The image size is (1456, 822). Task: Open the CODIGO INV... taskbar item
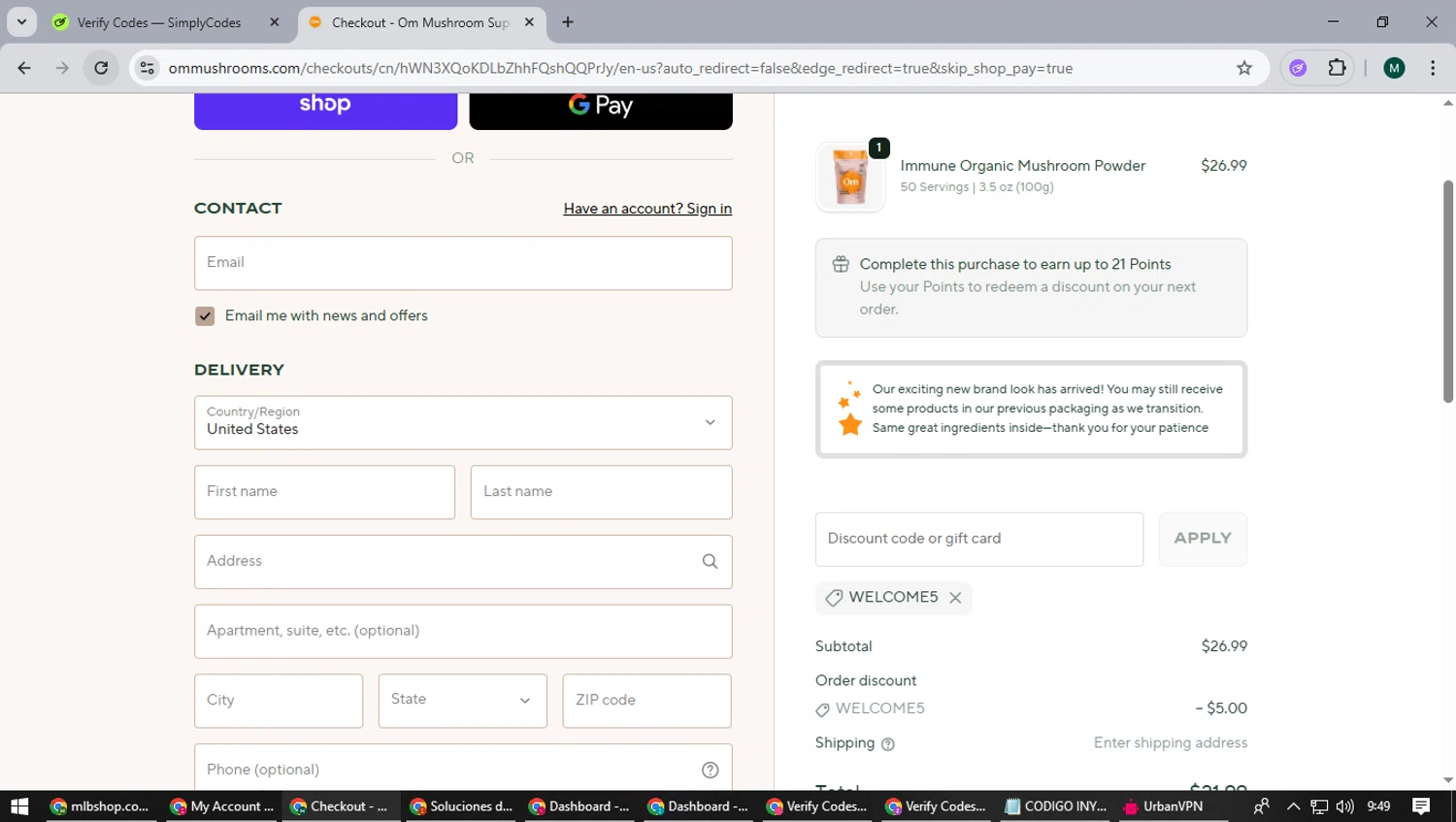pyautogui.click(x=1055, y=806)
